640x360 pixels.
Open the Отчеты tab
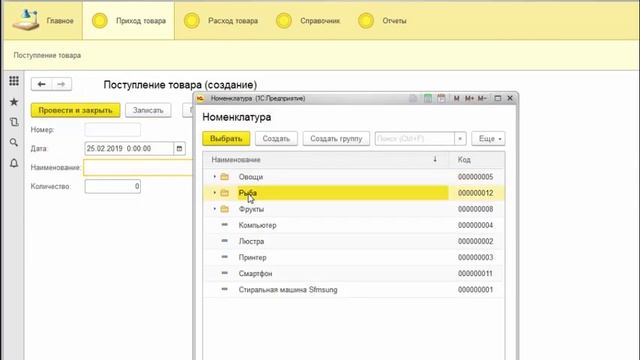click(382, 20)
